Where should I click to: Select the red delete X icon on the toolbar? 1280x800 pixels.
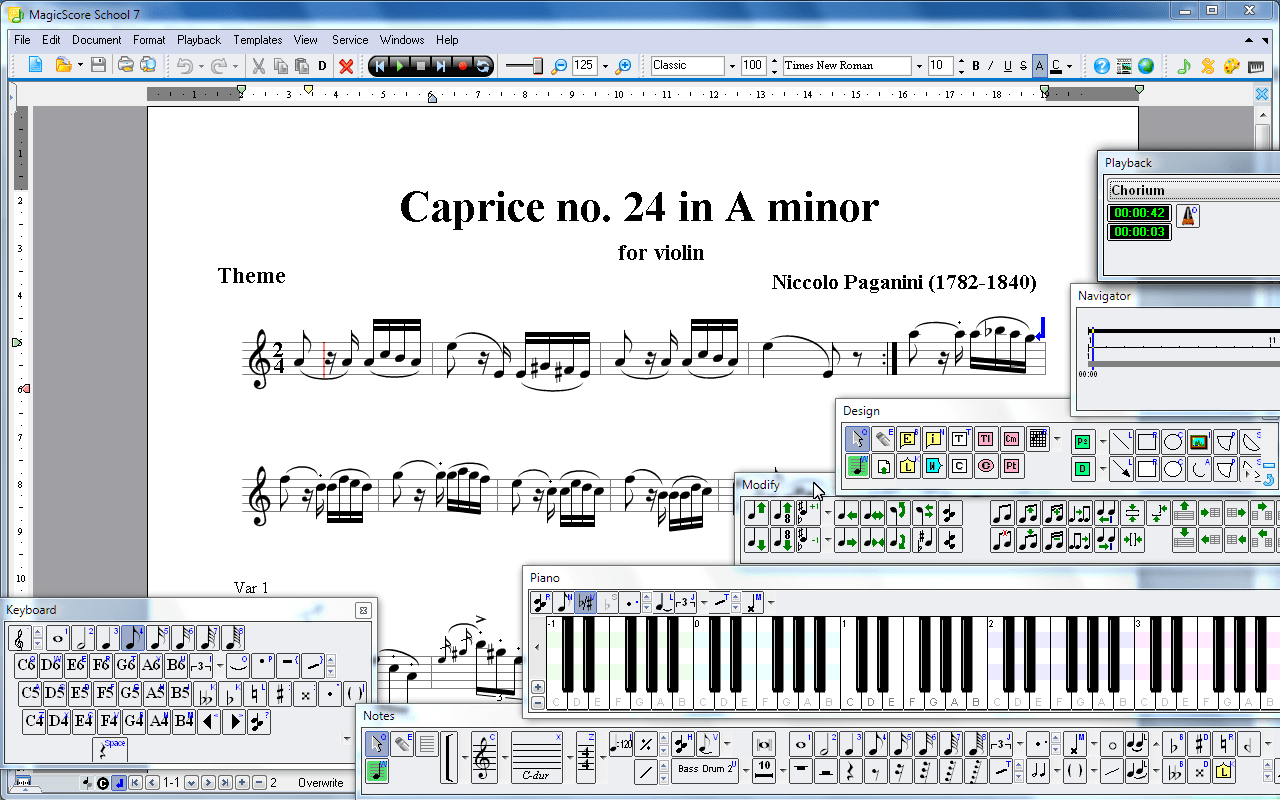pos(345,65)
